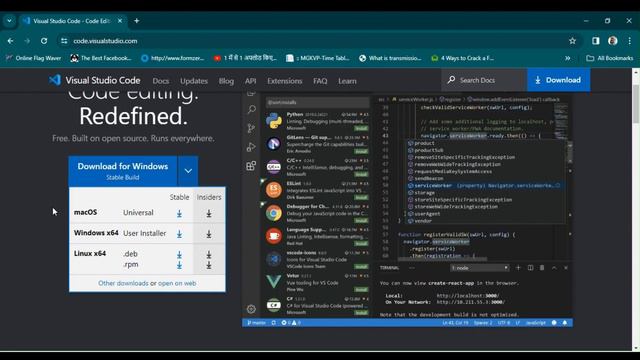This screenshot has height=360, width=640.
Task: Open the Extensions page
Action: [x=284, y=81]
